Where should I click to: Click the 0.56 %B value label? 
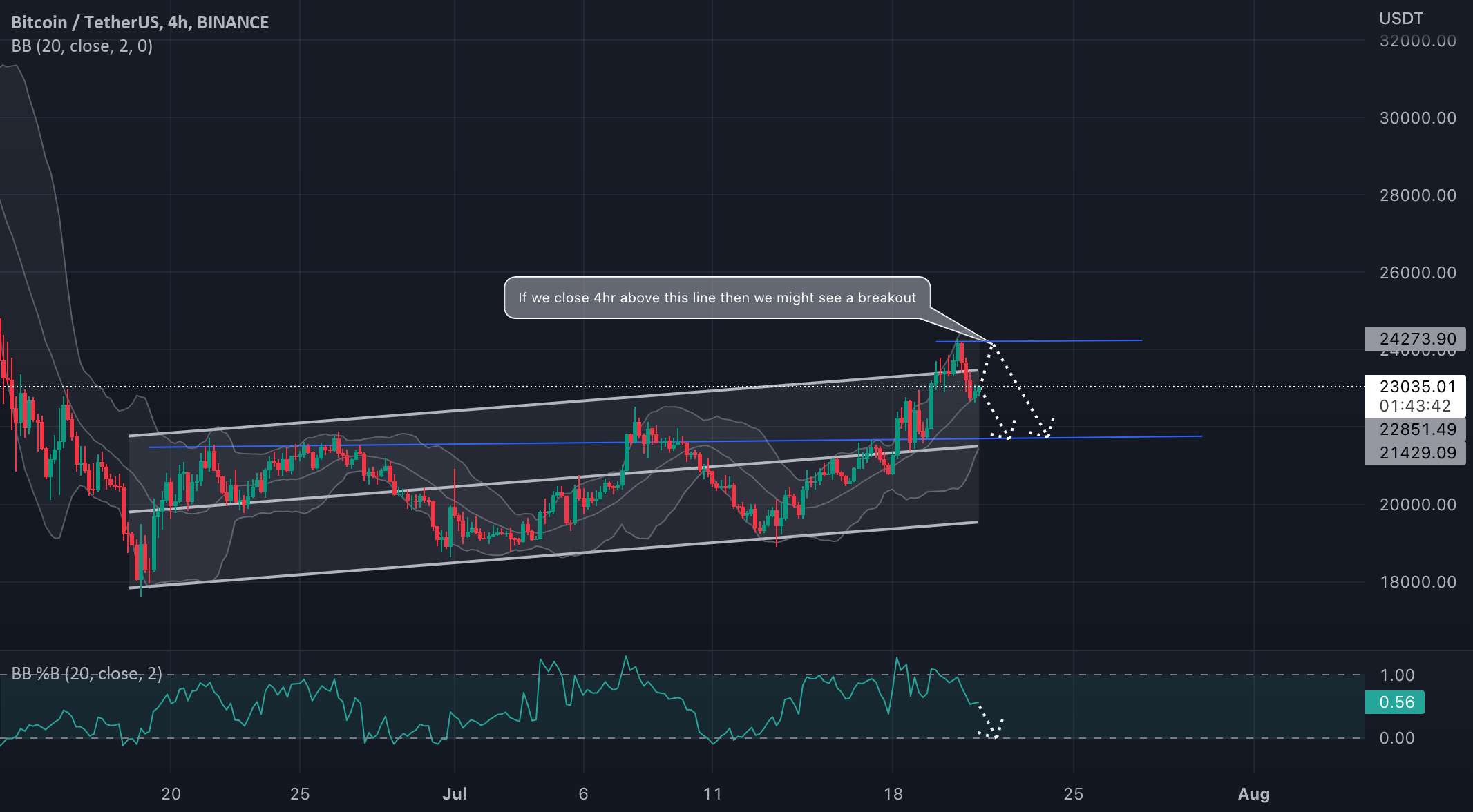[x=1396, y=702]
